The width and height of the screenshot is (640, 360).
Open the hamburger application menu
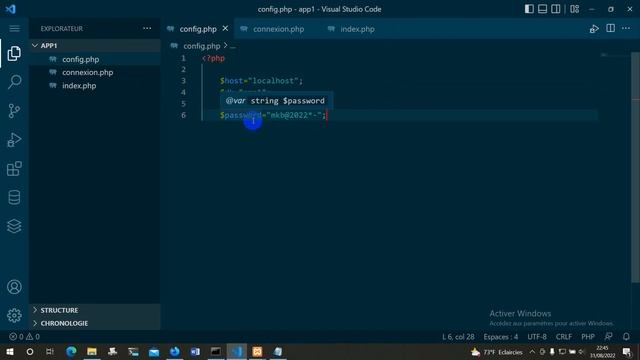pyautogui.click(x=14, y=29)
